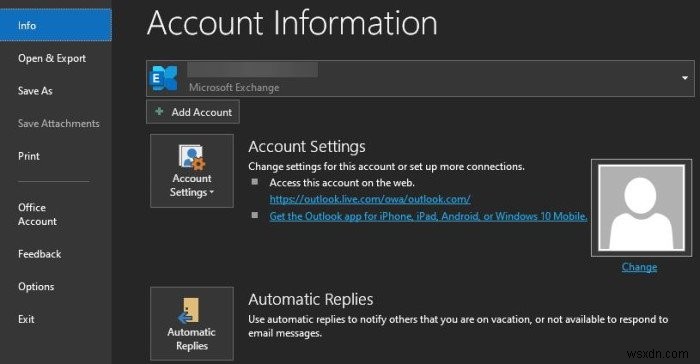The width and height of the screenshot is (700, 364).
Task: Click the Account Settings heading text
Action: click(x=307, y=146)
